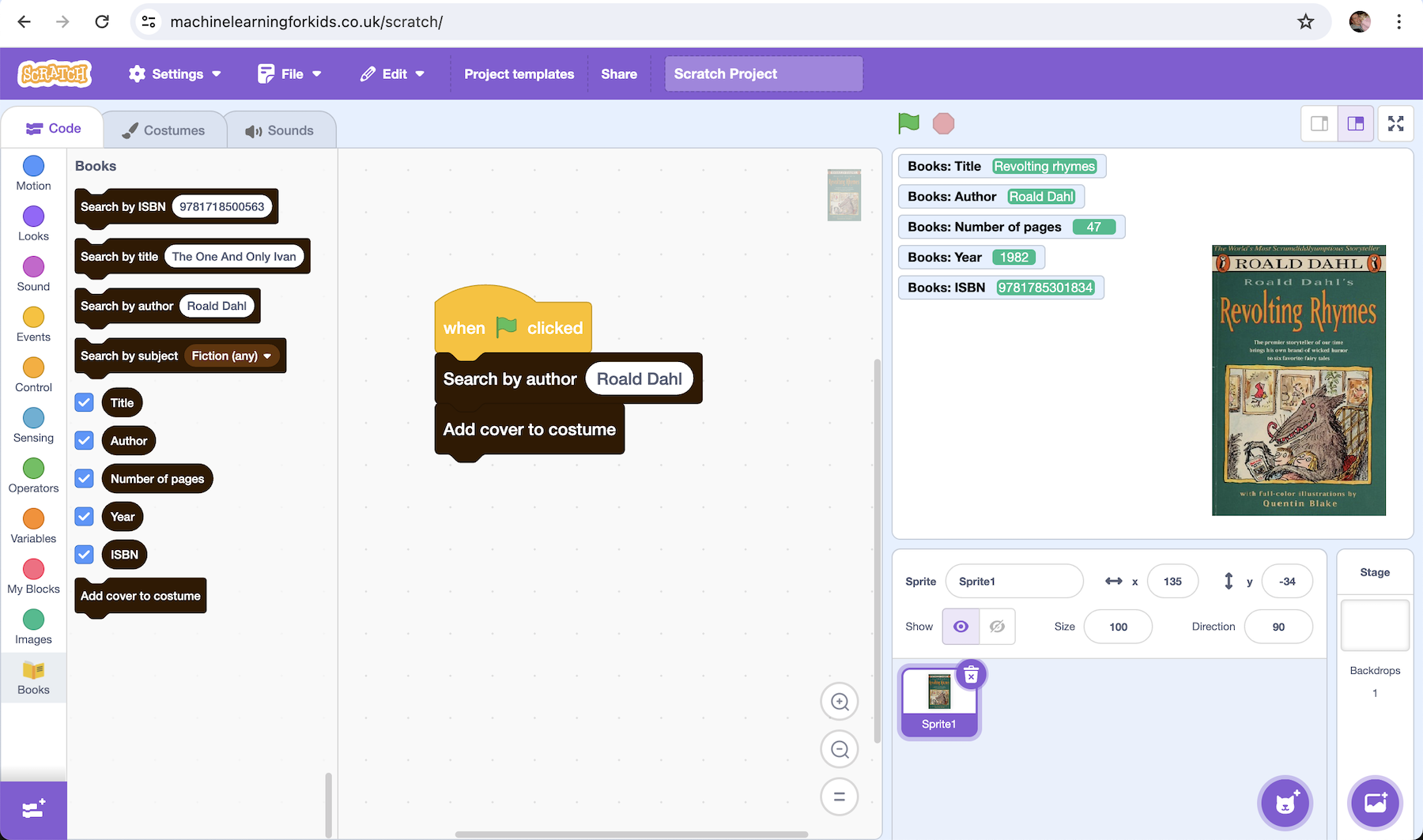Viewport: 1423px width, 840px height.
Task: Open the Settings dropdown menu
Action: tap(175, 73)
